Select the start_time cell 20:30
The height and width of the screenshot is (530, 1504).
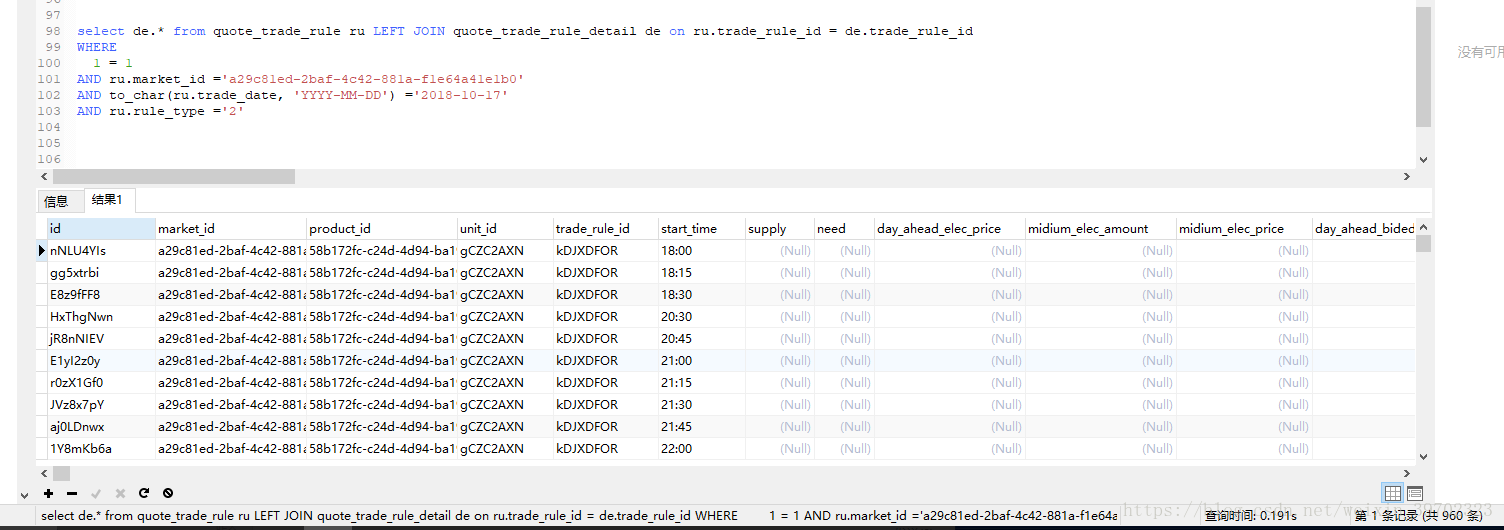point(702,316)
